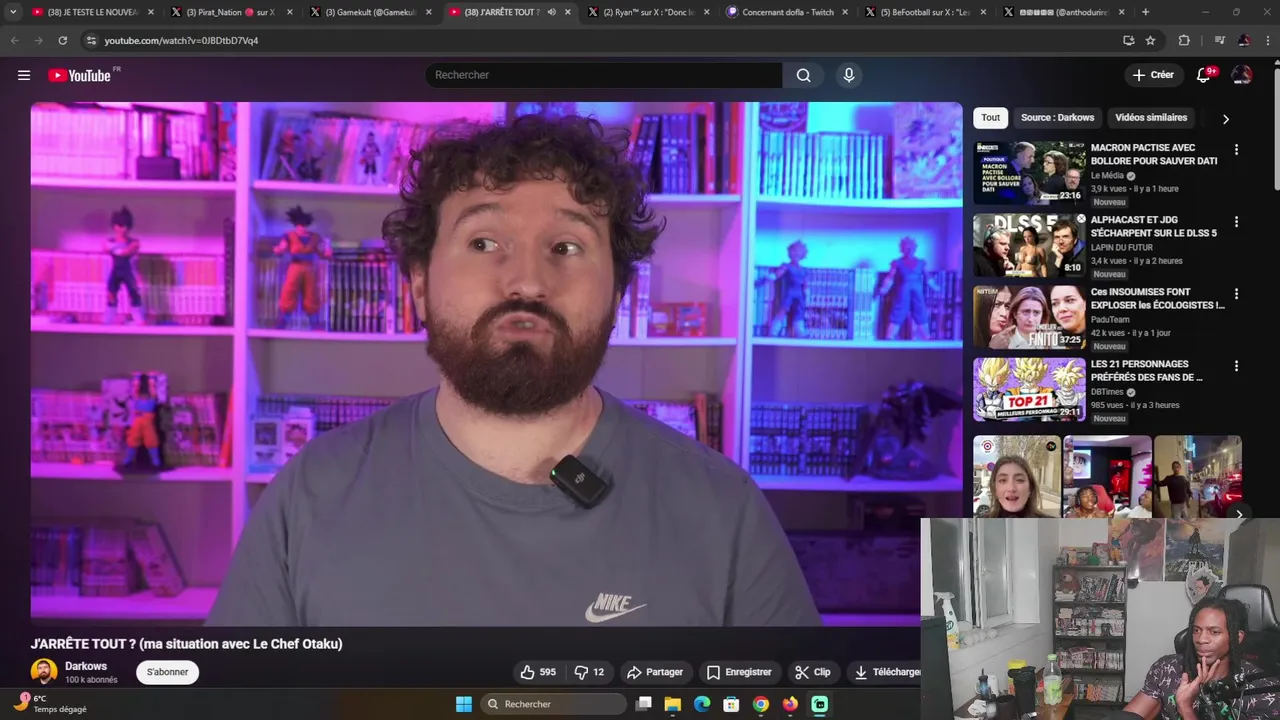This screenshot has width=1280, height=720.
Task: Launch Microsoft Edge from the taskbar
Action: click(702, 704)
